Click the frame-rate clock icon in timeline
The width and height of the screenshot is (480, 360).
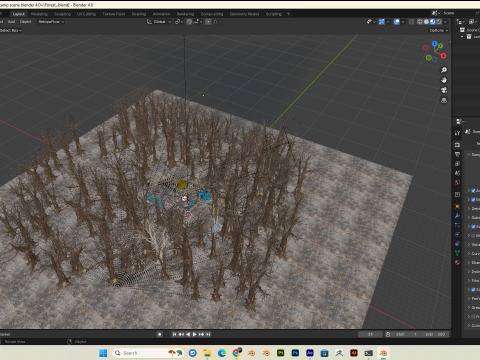pos(388,334)
